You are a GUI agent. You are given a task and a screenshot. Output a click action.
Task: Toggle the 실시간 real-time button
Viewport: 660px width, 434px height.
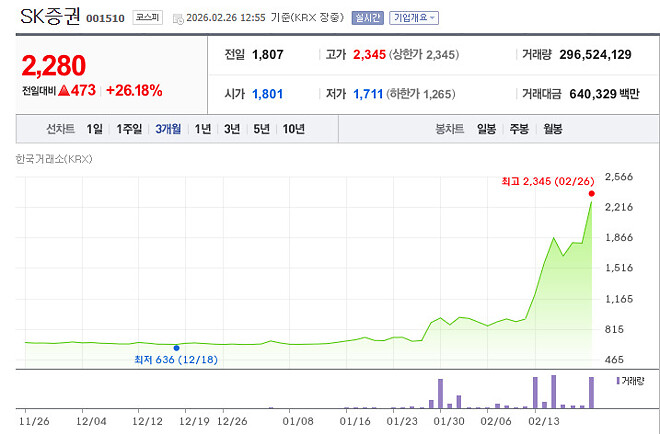tap(367, 18)
